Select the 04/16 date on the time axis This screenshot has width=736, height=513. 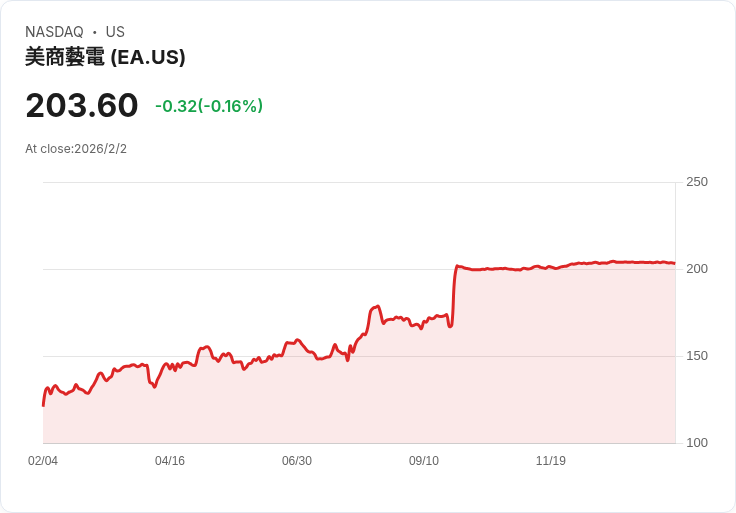click(170, 461)
